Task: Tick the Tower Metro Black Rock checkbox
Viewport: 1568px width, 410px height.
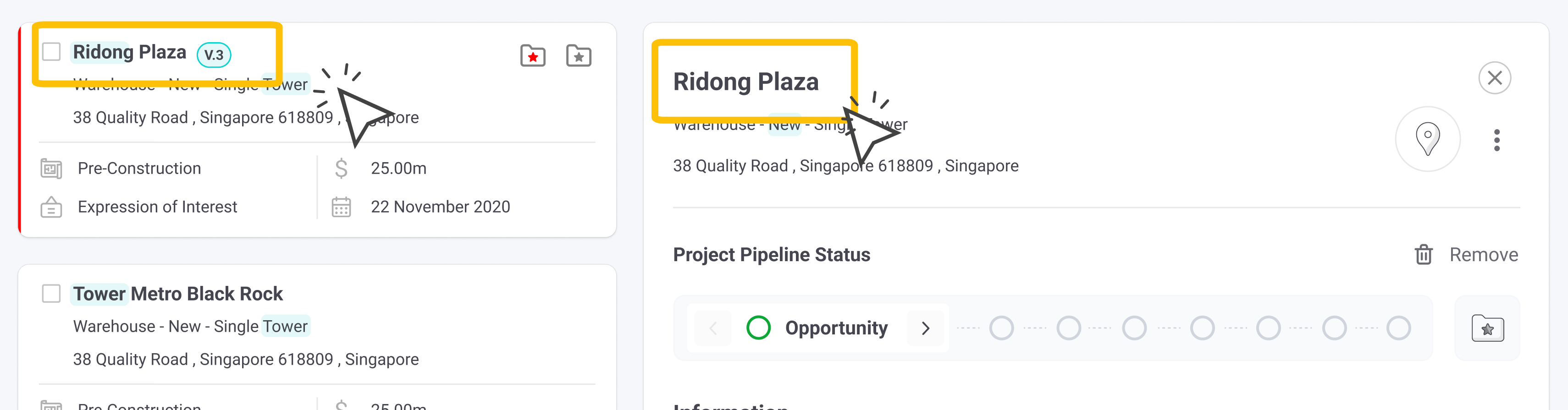Action: click(x=51, y=294)
